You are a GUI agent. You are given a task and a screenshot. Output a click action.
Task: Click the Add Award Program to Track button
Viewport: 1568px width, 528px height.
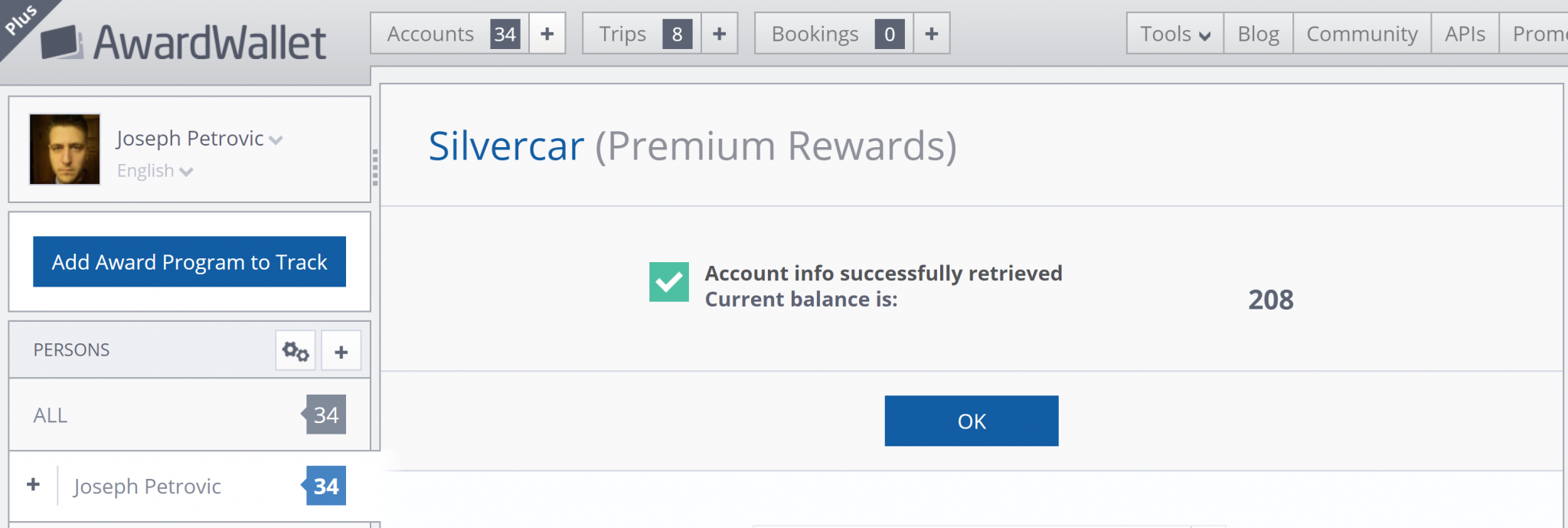[x=189, y=262]
